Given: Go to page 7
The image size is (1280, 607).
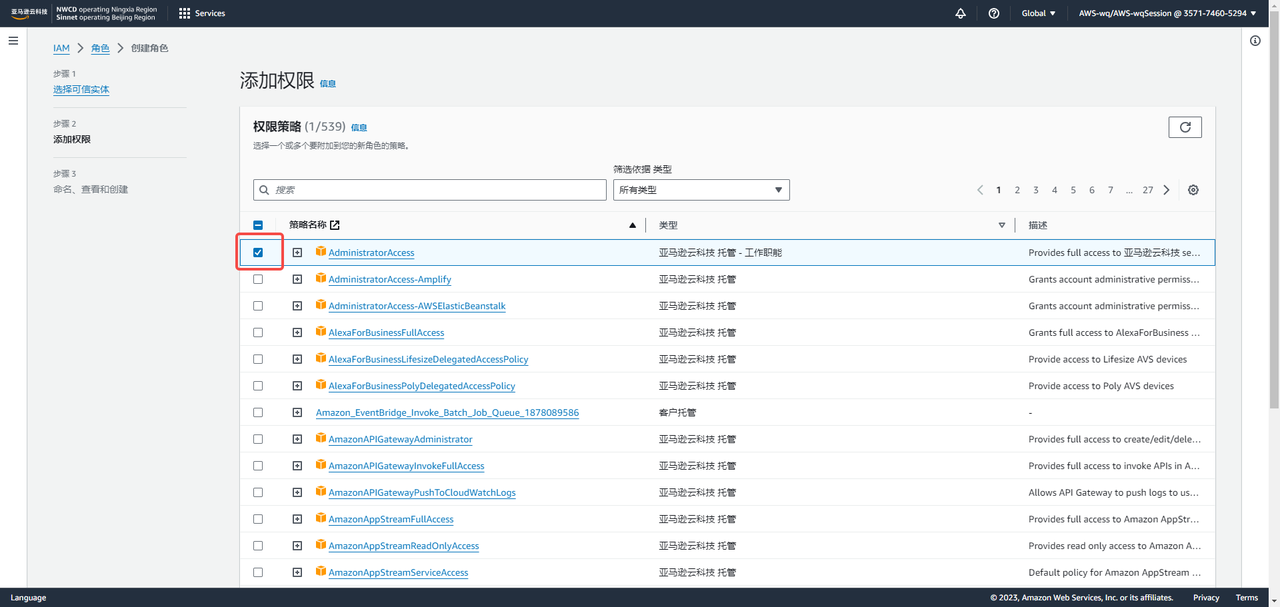Looking at the screenshot, I should click(x=1110, y=190).
